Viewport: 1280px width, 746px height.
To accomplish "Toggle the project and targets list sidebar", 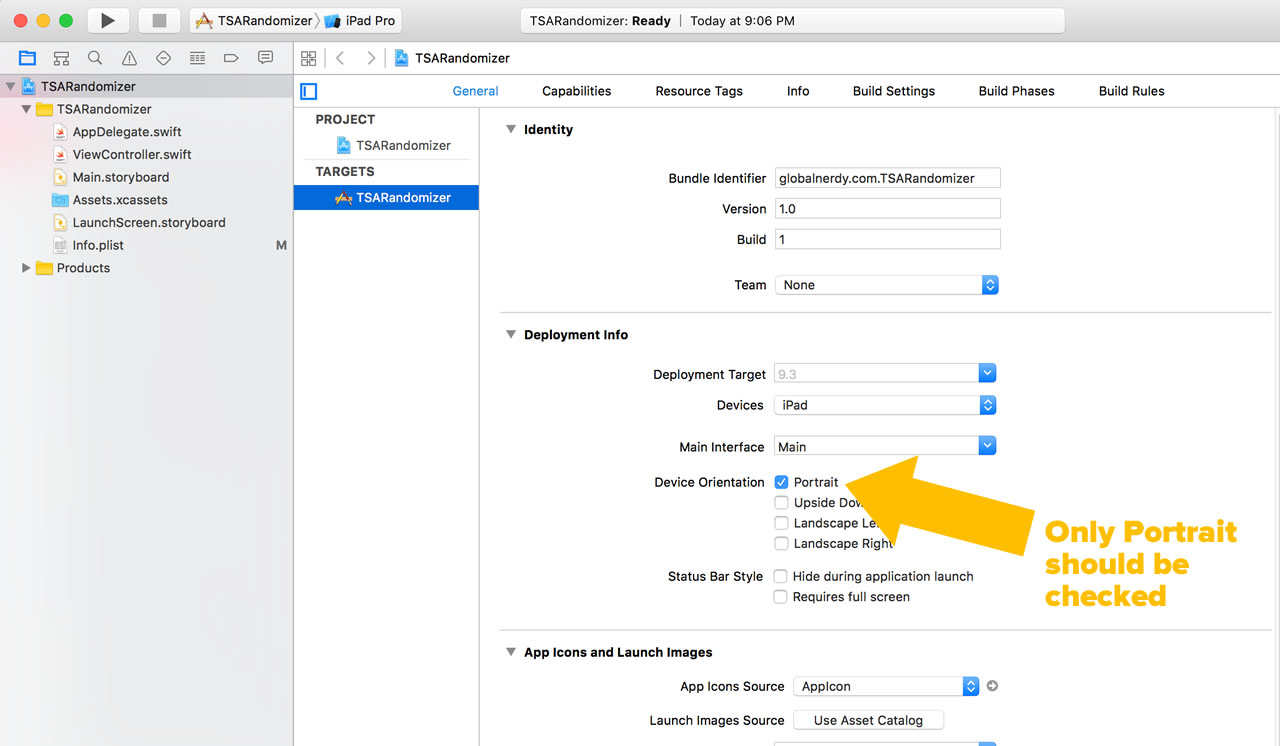I will click(309, 91).
